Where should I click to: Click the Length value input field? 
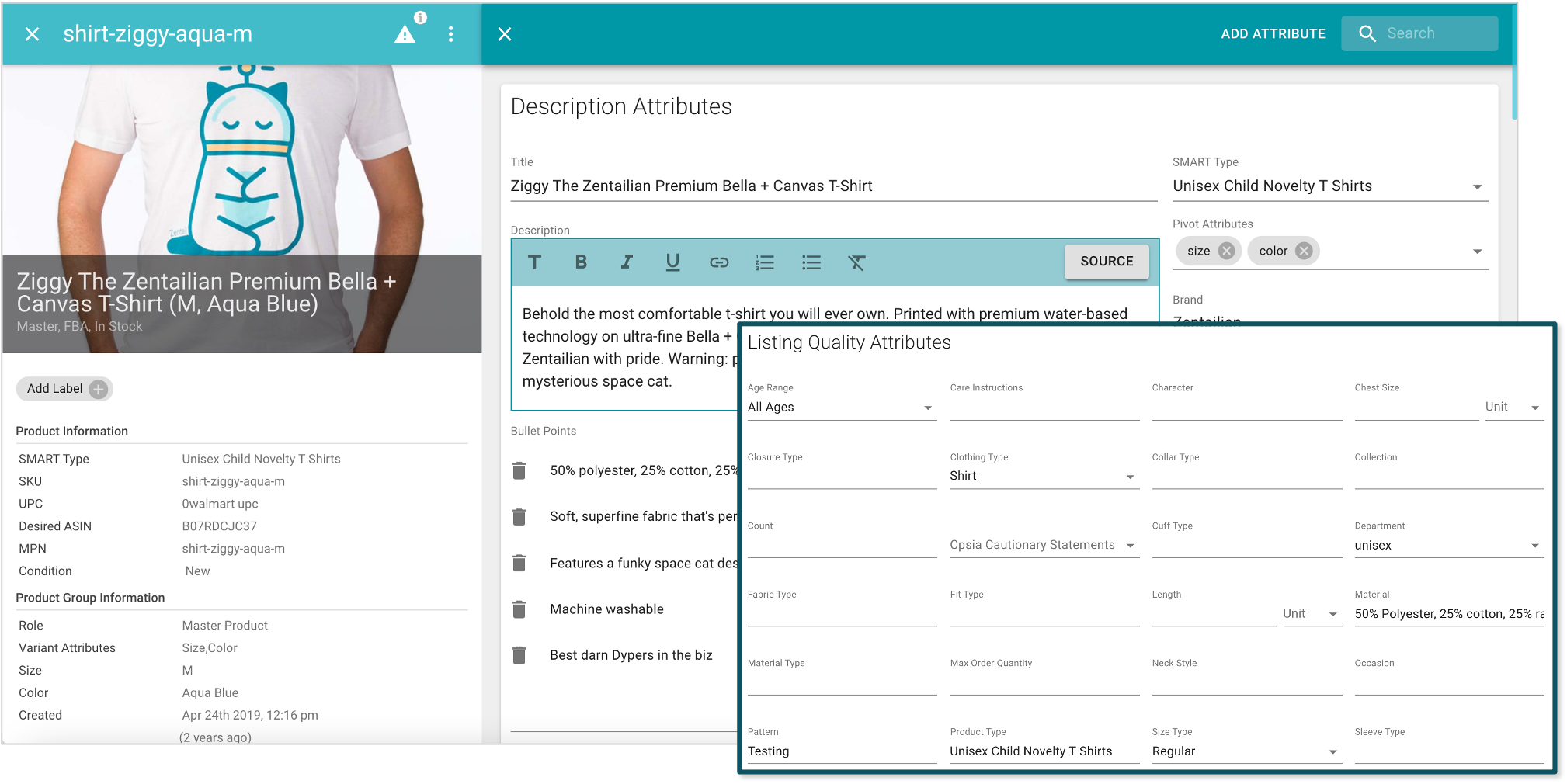coord(1213,614)
